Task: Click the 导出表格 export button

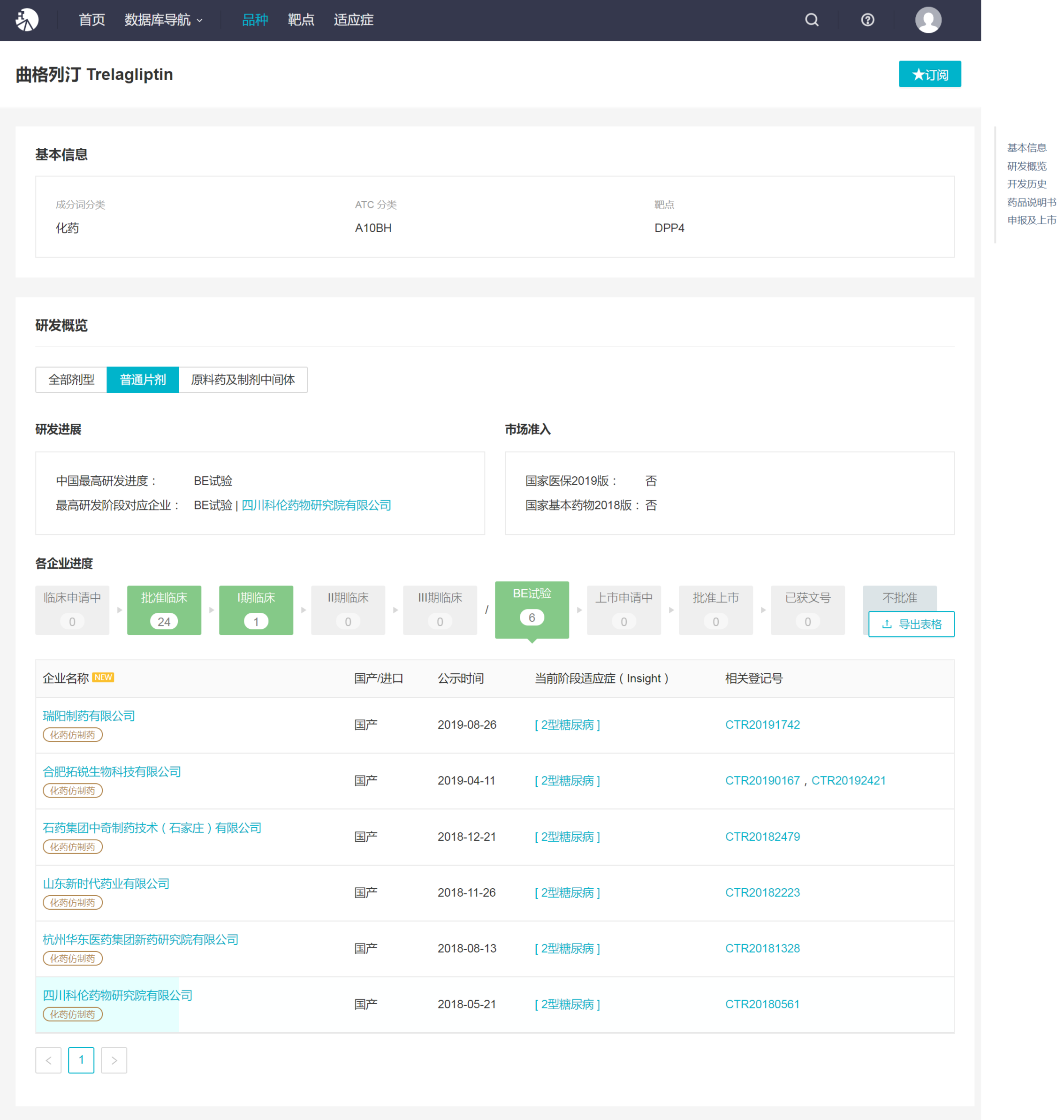Action: [911, 624]
